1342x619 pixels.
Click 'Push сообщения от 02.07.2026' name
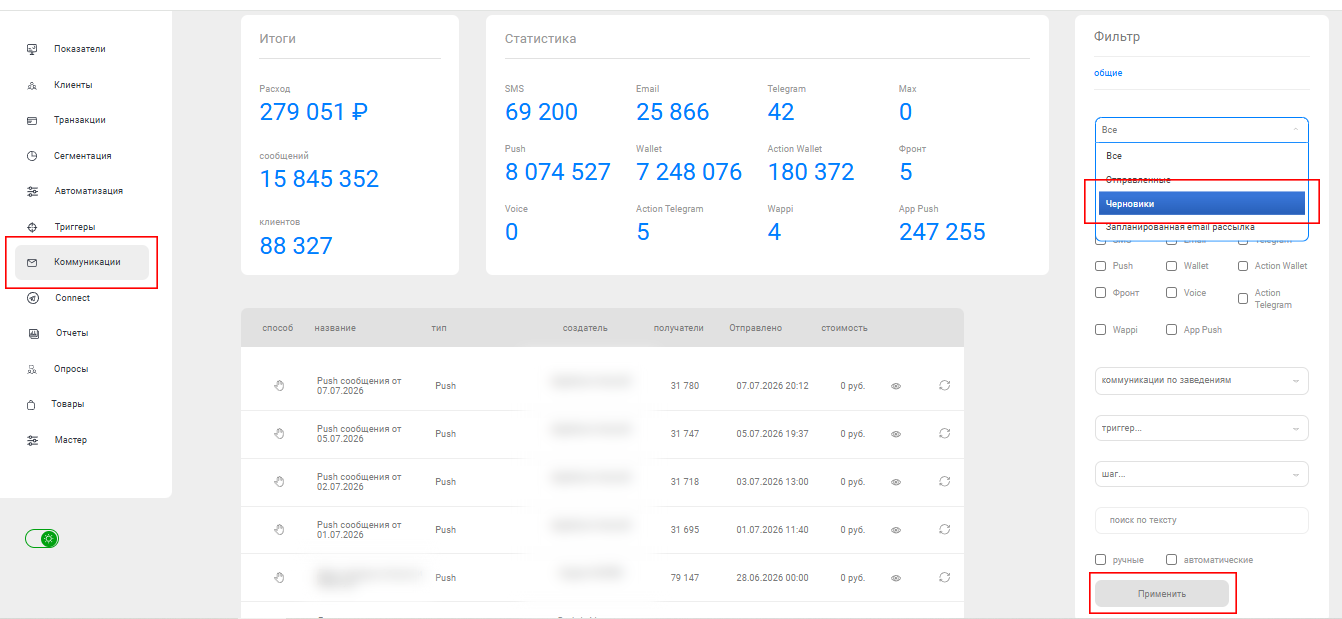click(359, 481)
